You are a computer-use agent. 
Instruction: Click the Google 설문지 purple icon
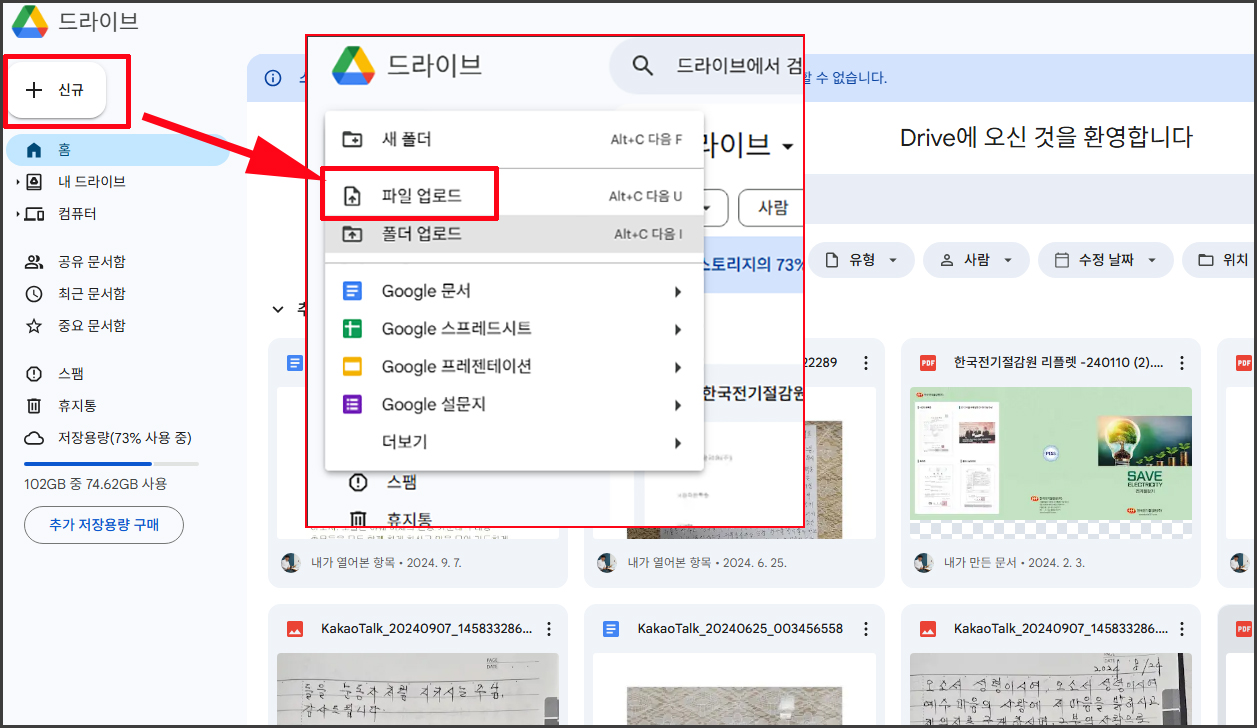point(352,404)
